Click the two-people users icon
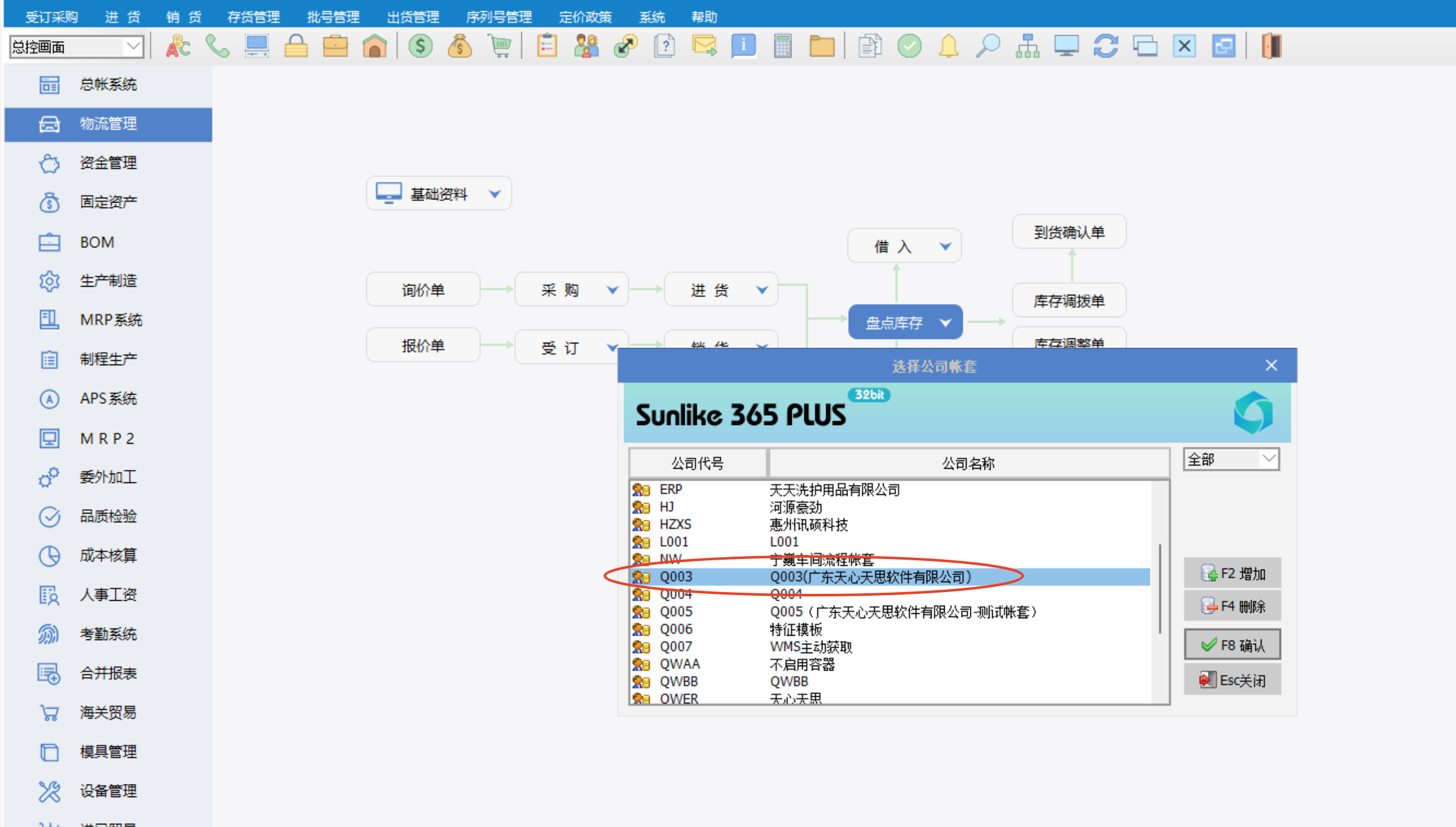Screen dimensions: 1456x827 pyautogui.click(x=586, y=46)
